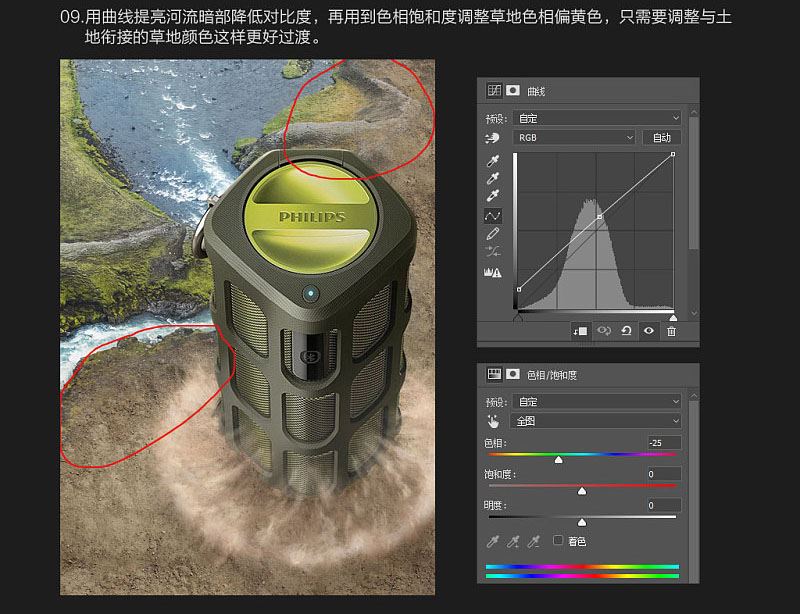Activate the on-image targeted adjustment tool in Curves
Viewport: 800px width, 614px height.
pos(491,138)
